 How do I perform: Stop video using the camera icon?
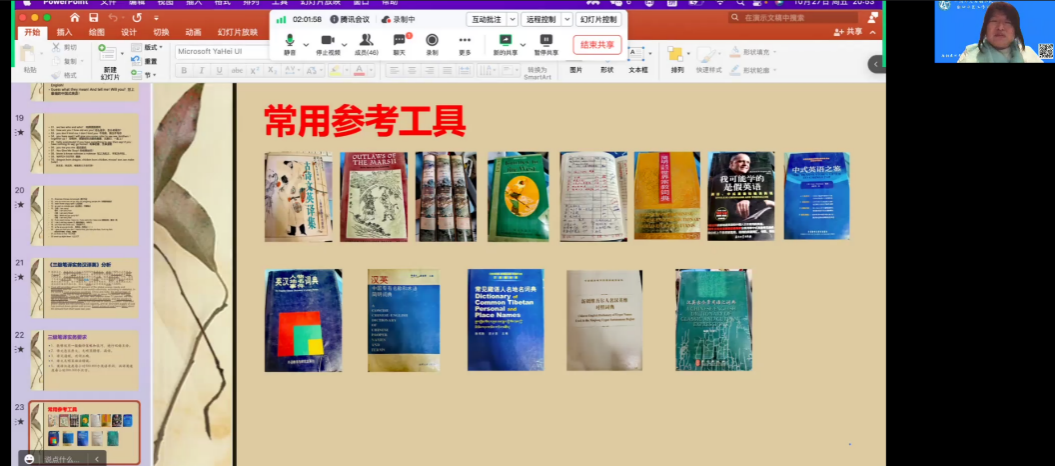[x=327, y=41]
